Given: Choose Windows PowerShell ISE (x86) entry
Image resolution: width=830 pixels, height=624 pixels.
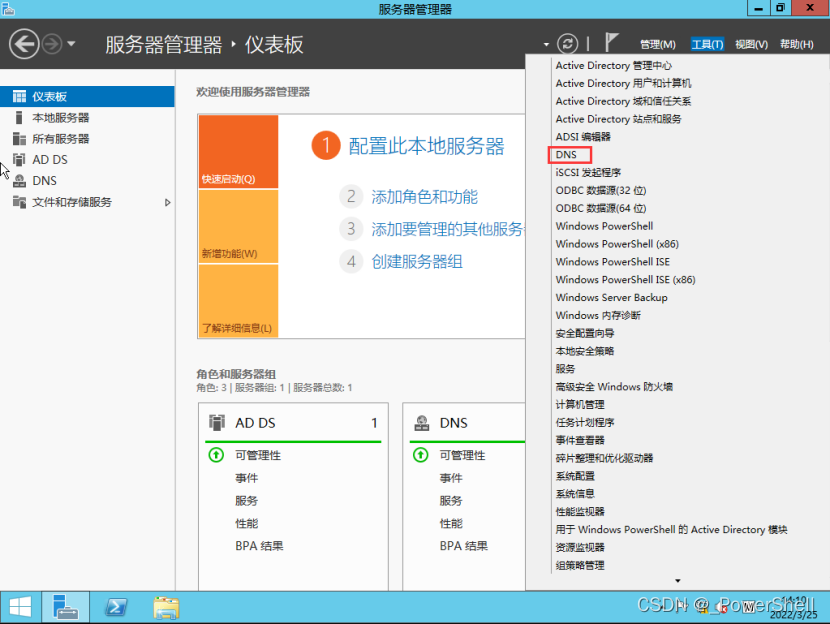Looking at the screenshot, I should tap(625, 279).
